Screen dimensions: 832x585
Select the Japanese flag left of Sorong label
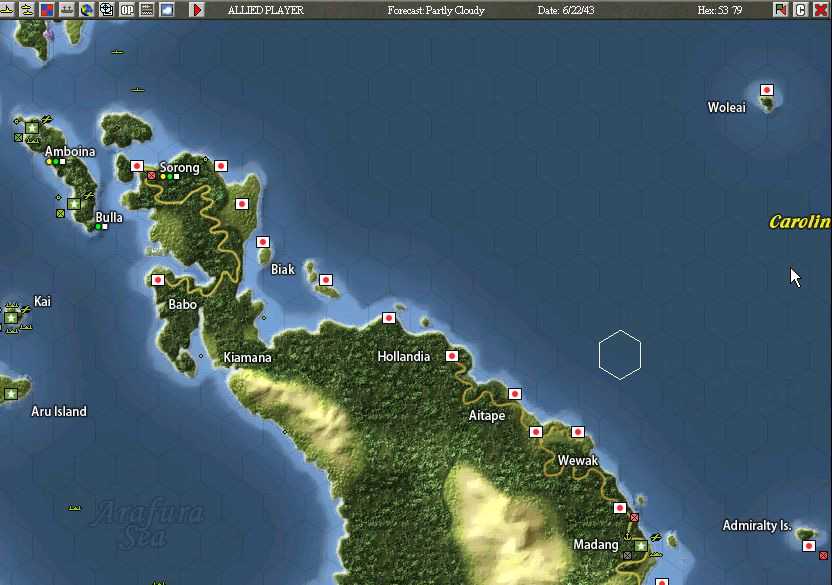click(137, 166)
